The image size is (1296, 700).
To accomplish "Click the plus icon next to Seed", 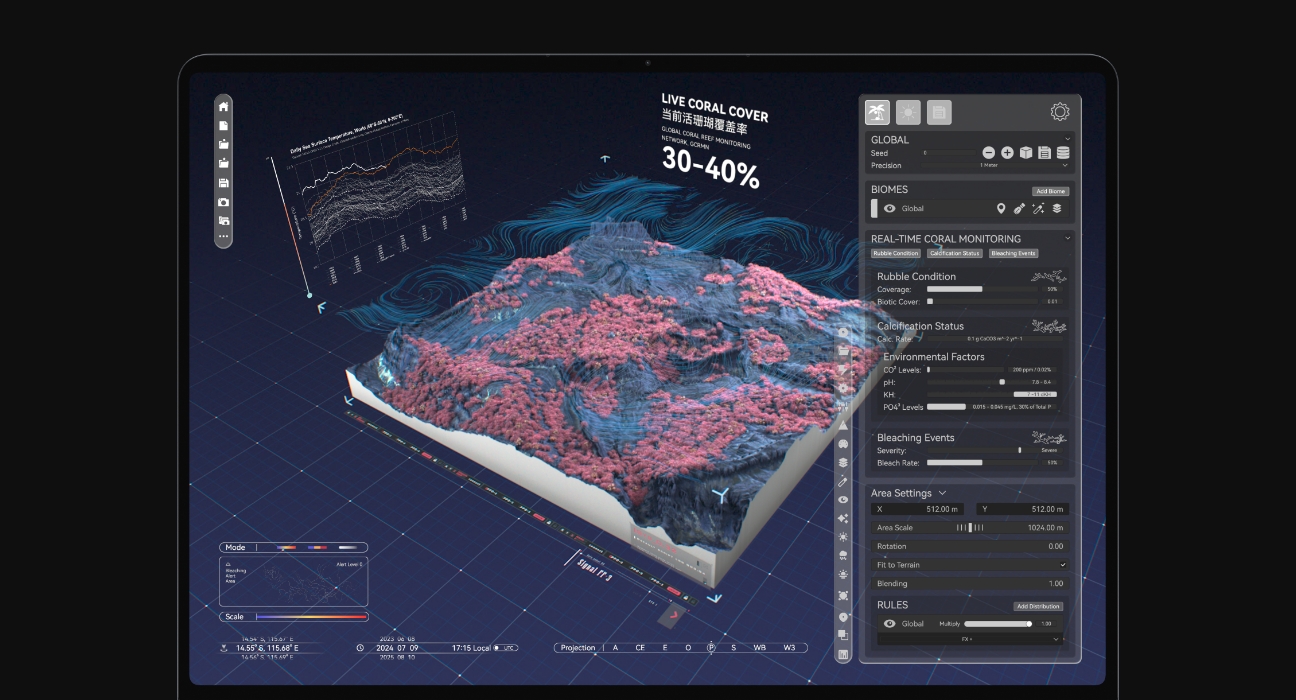I will tap(1007, 153).
